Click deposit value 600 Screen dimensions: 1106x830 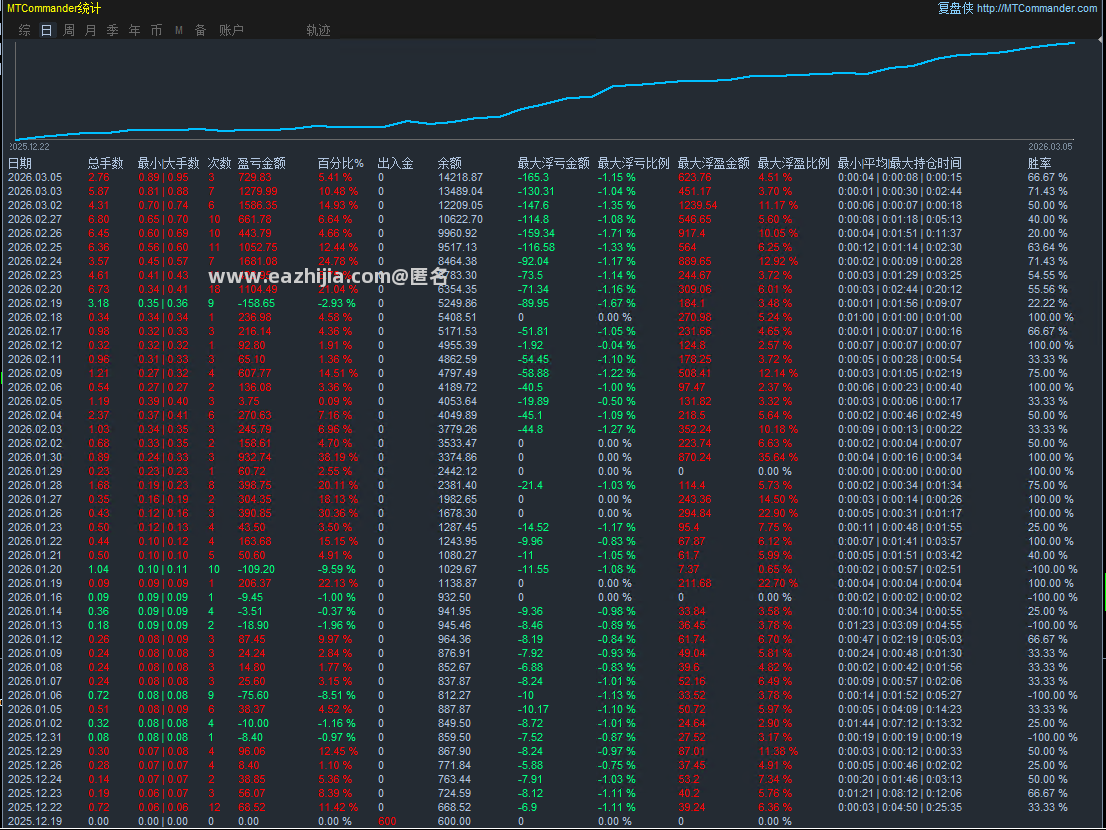387,821
